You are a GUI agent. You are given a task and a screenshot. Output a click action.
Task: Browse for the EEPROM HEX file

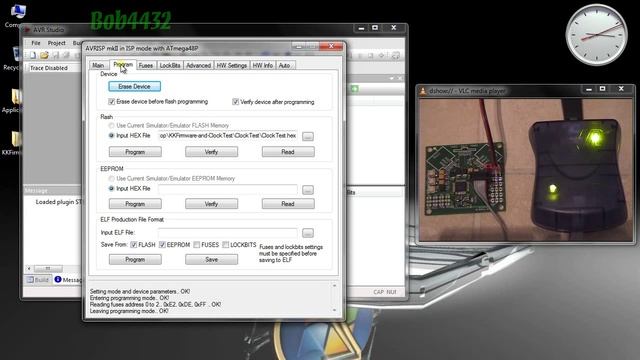[308, 190]
